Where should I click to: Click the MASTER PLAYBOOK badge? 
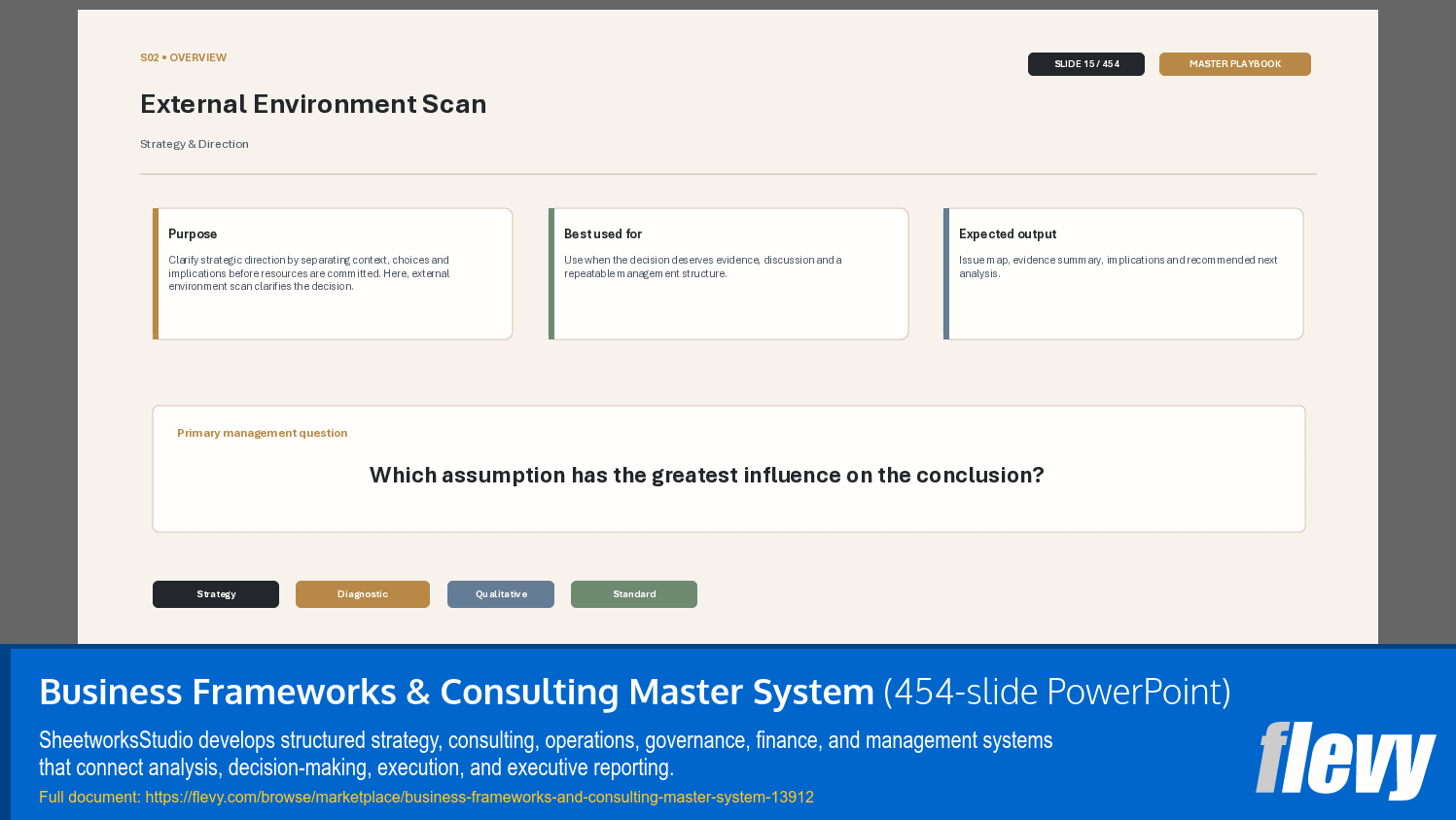click(1235, 64)
